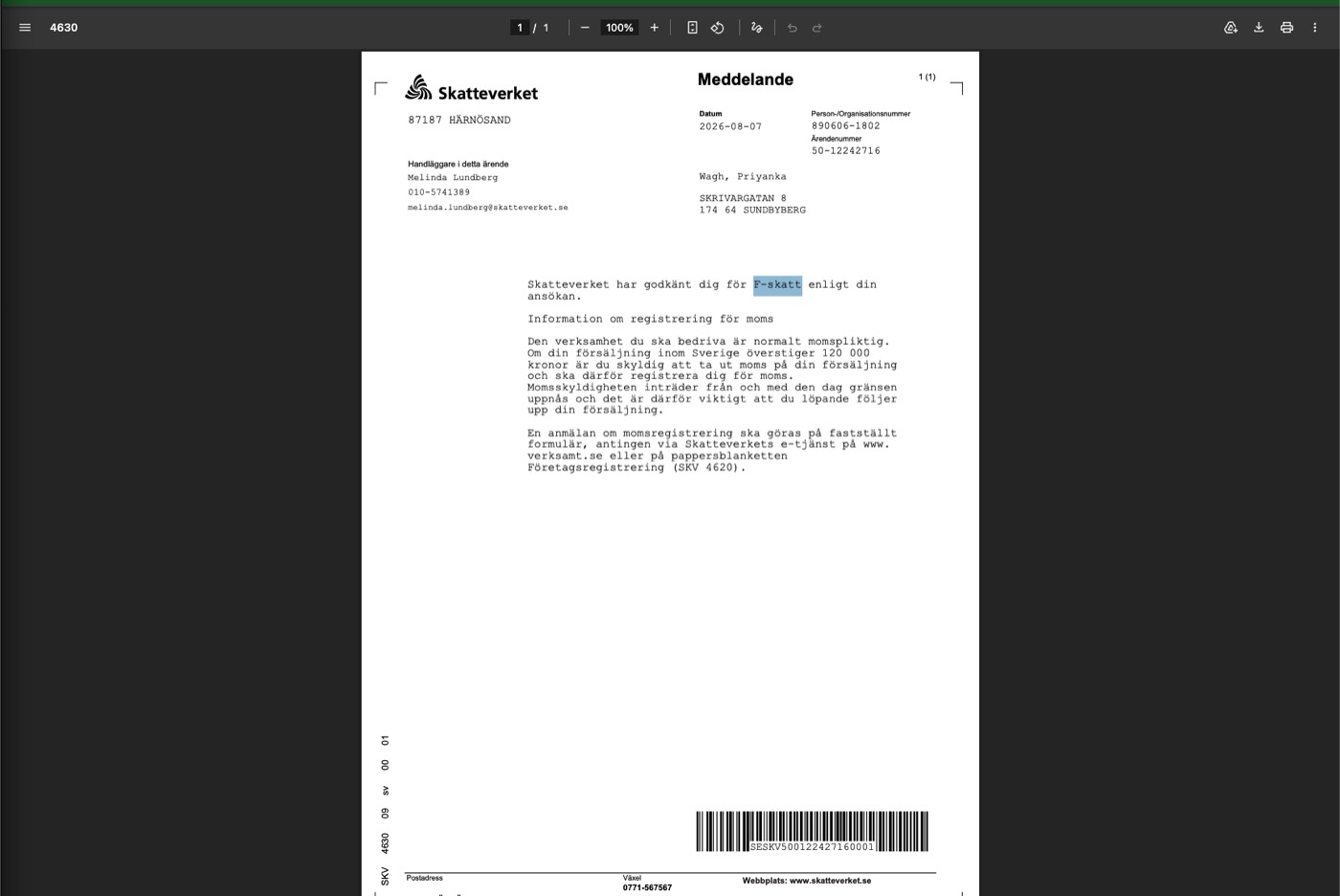Click the Datum label
This screenshot has width=1340, height=896.
pyautogui.click(x=710, y=113)
